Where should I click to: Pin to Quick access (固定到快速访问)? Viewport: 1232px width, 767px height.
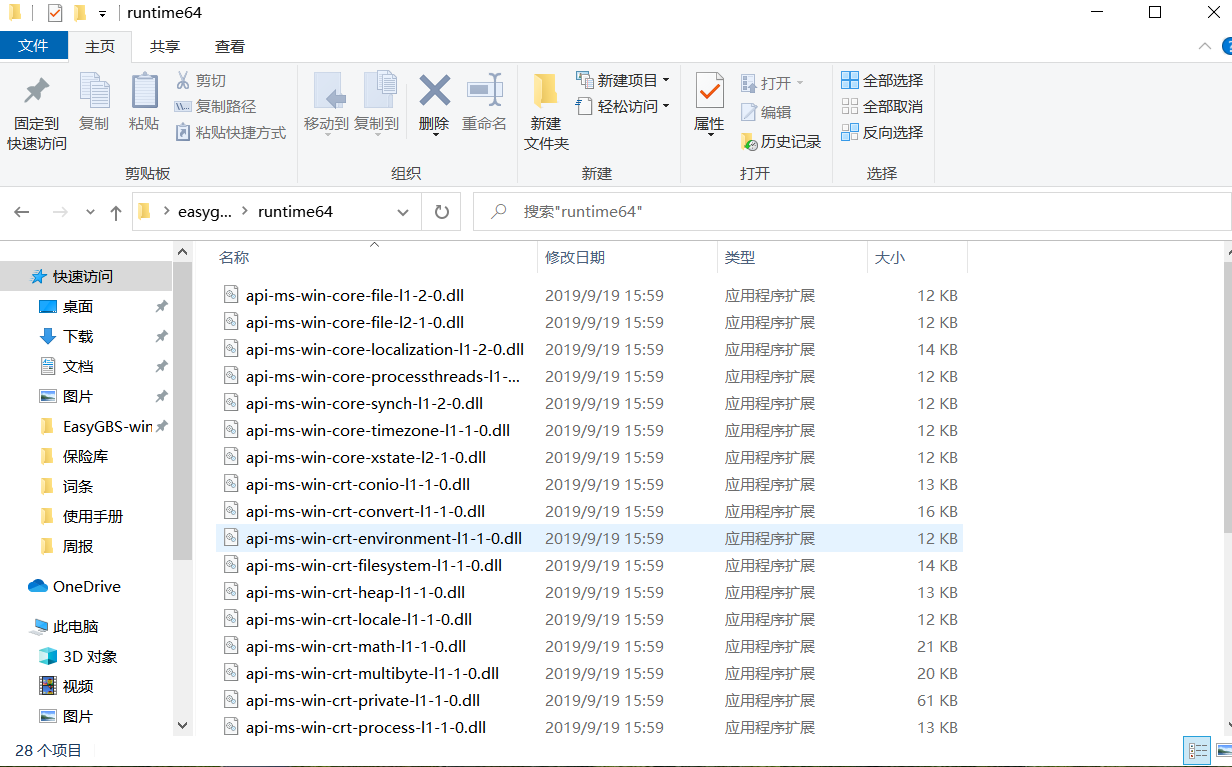[x=37, y=112]
